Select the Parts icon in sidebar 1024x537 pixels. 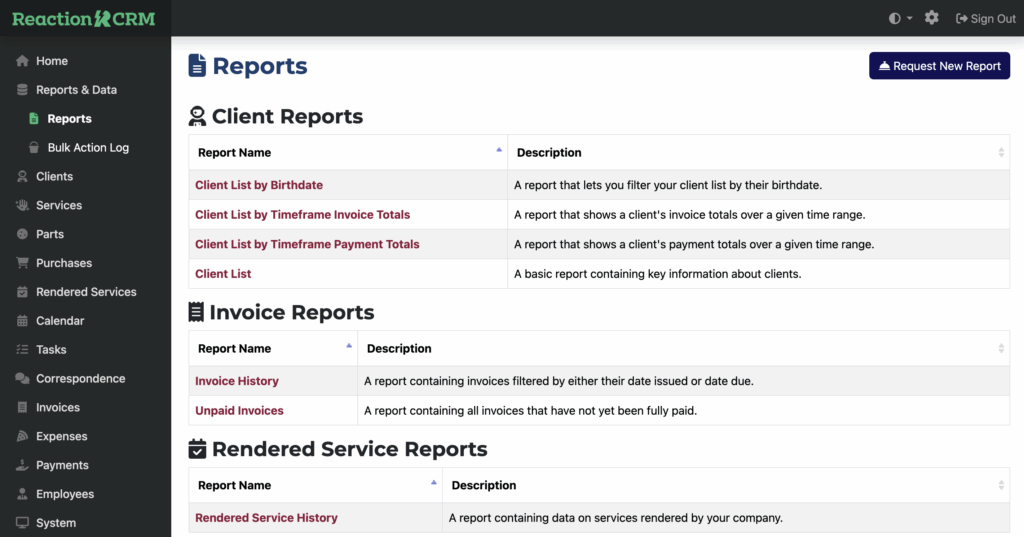pyautogui.click(x=22, y=235)
